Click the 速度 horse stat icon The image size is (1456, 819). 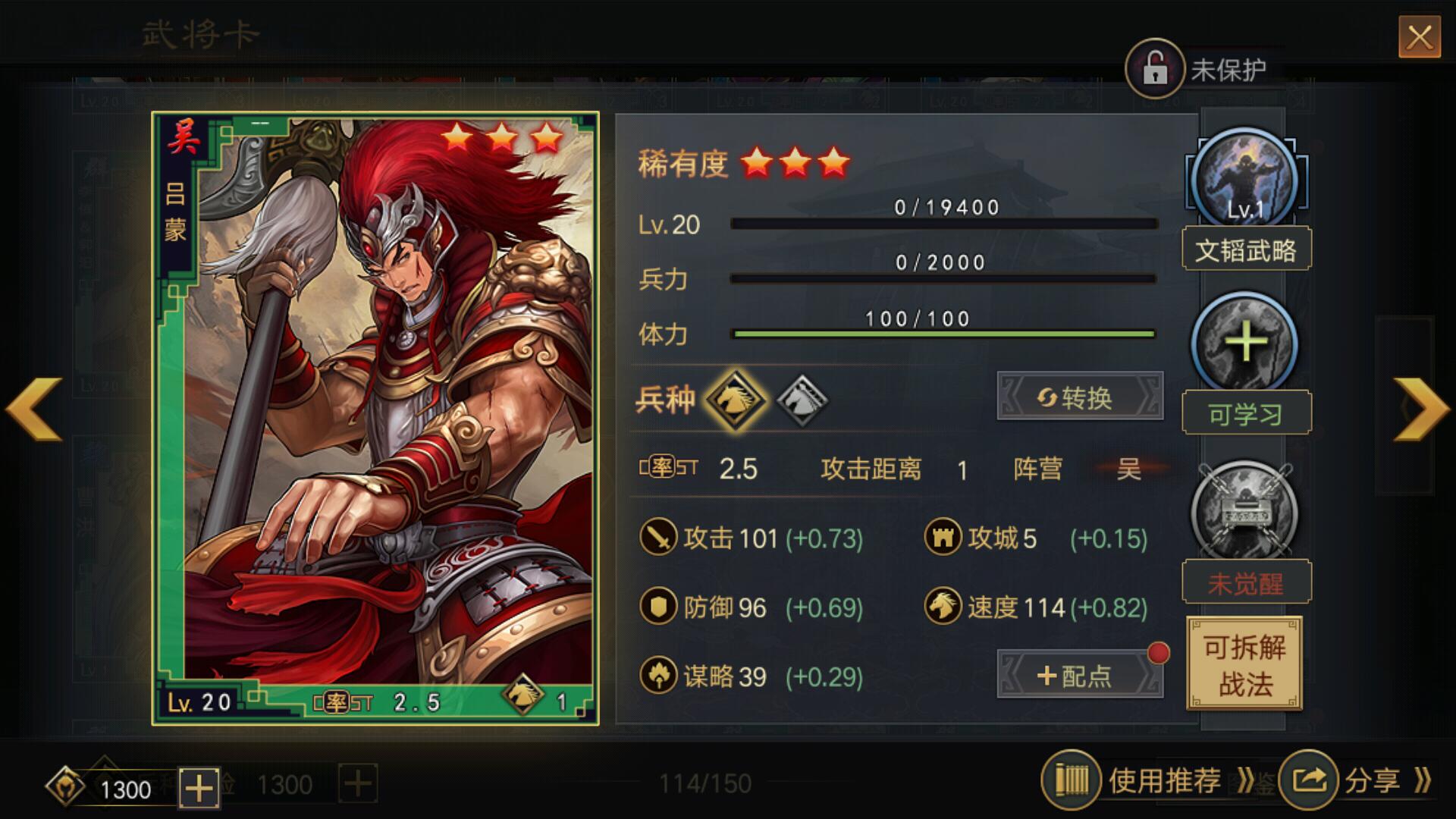click(x=943, y=606)
